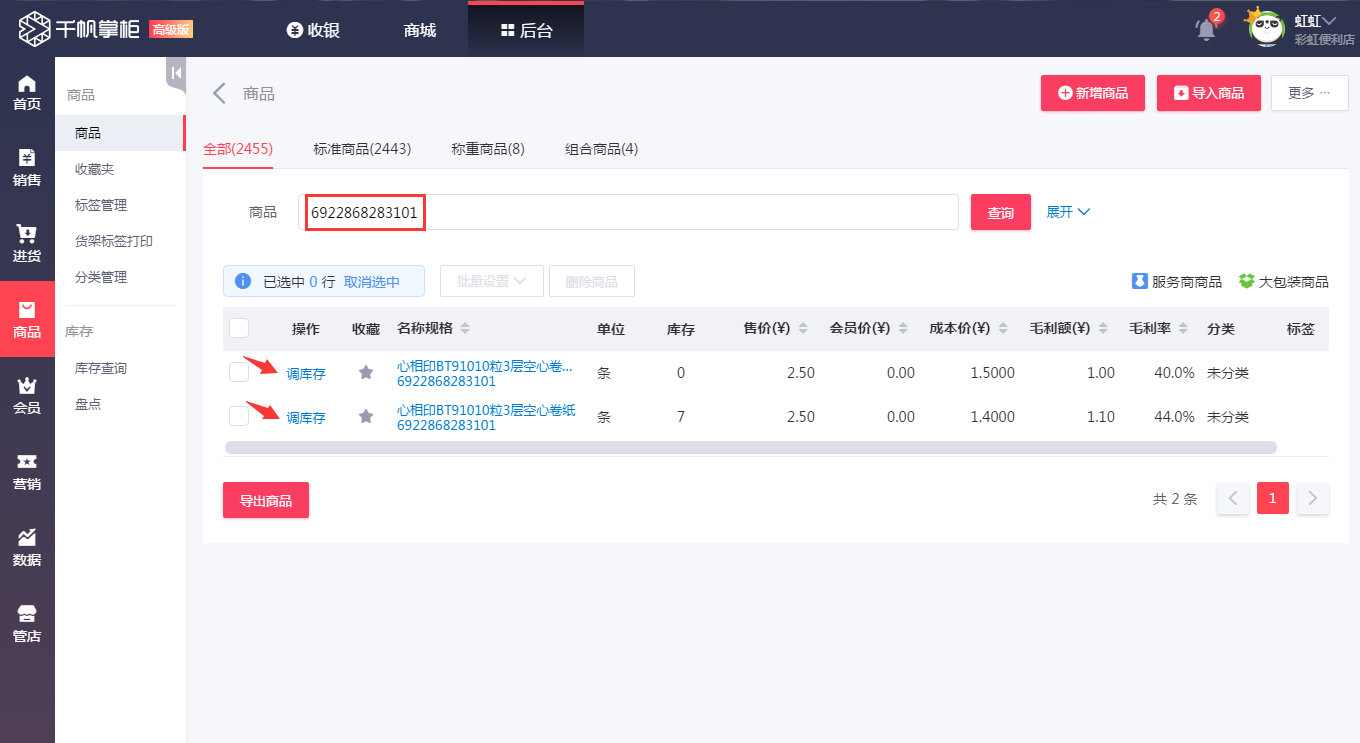Screen dimensions: 1360x743
Task: Open the notification bell with 2 alerts
Action: pos(1204,30)
